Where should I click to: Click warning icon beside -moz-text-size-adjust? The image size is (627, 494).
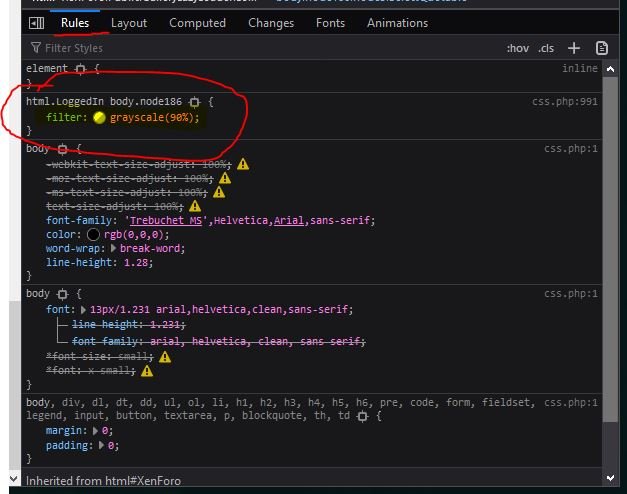[x=225, y=178]
